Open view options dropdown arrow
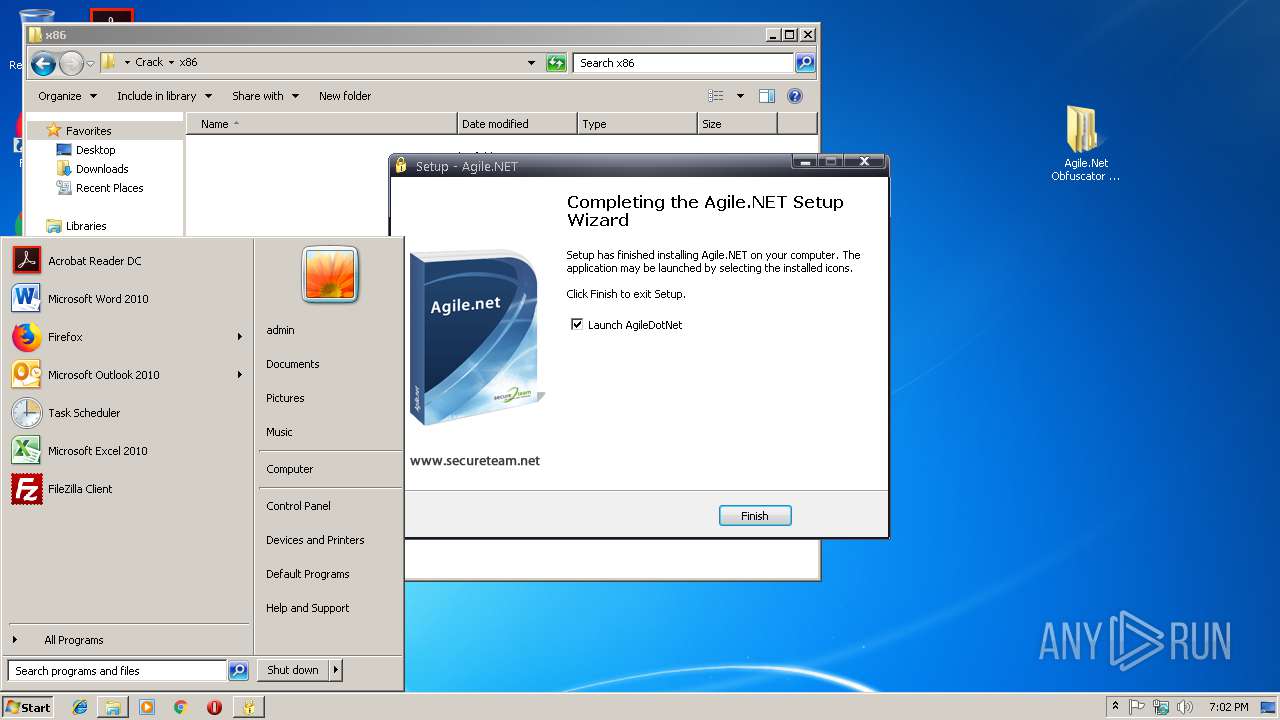The width and height of the screenshot is (1280, 720). click(740, 96)
